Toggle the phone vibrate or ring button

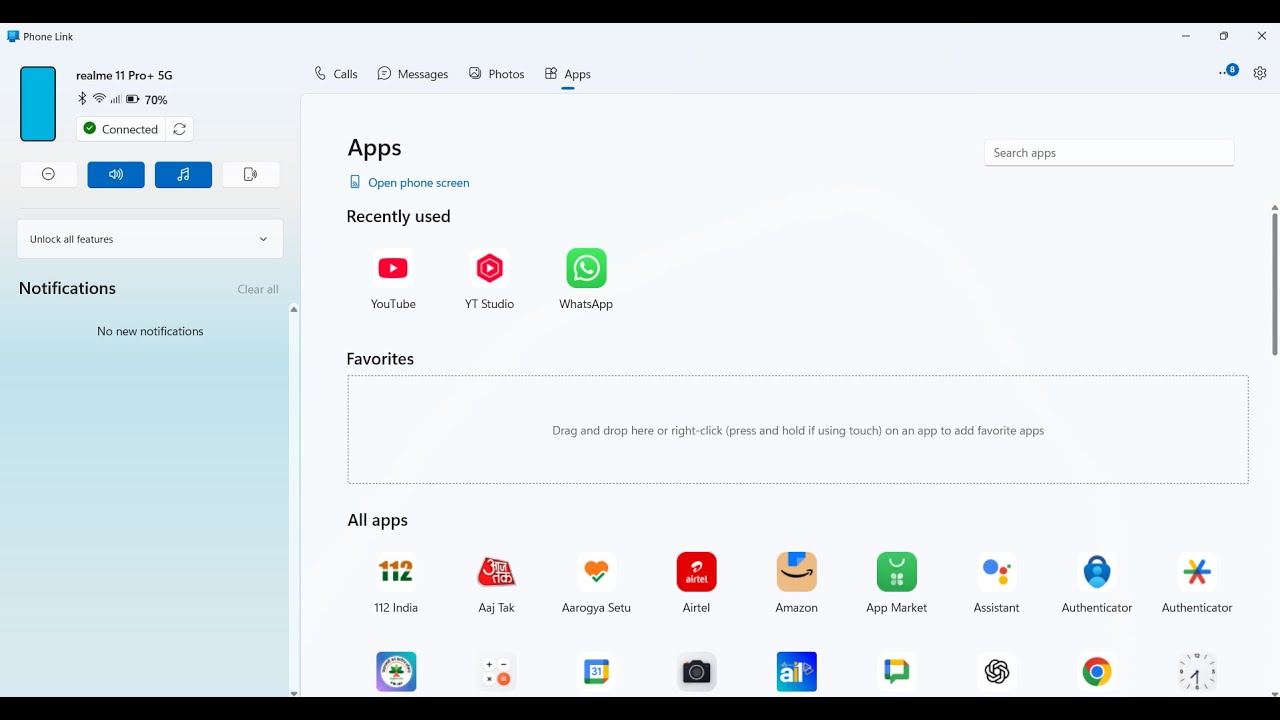pyautogui.click(x=251, y=175)
